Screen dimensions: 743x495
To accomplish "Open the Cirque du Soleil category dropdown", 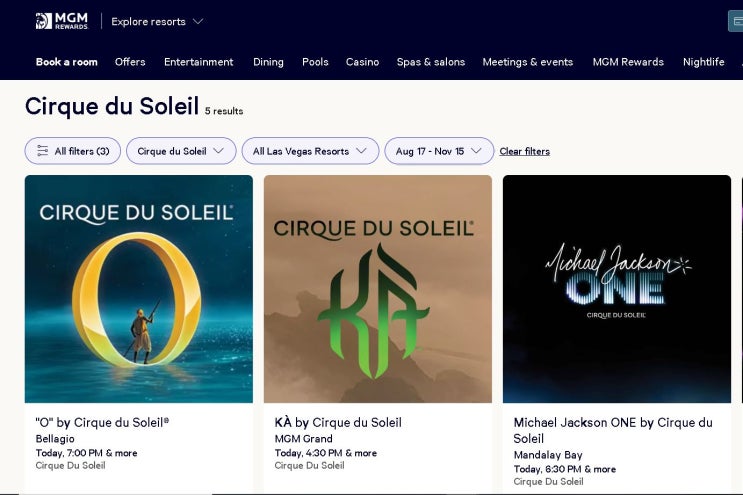I will pos(181,151).
